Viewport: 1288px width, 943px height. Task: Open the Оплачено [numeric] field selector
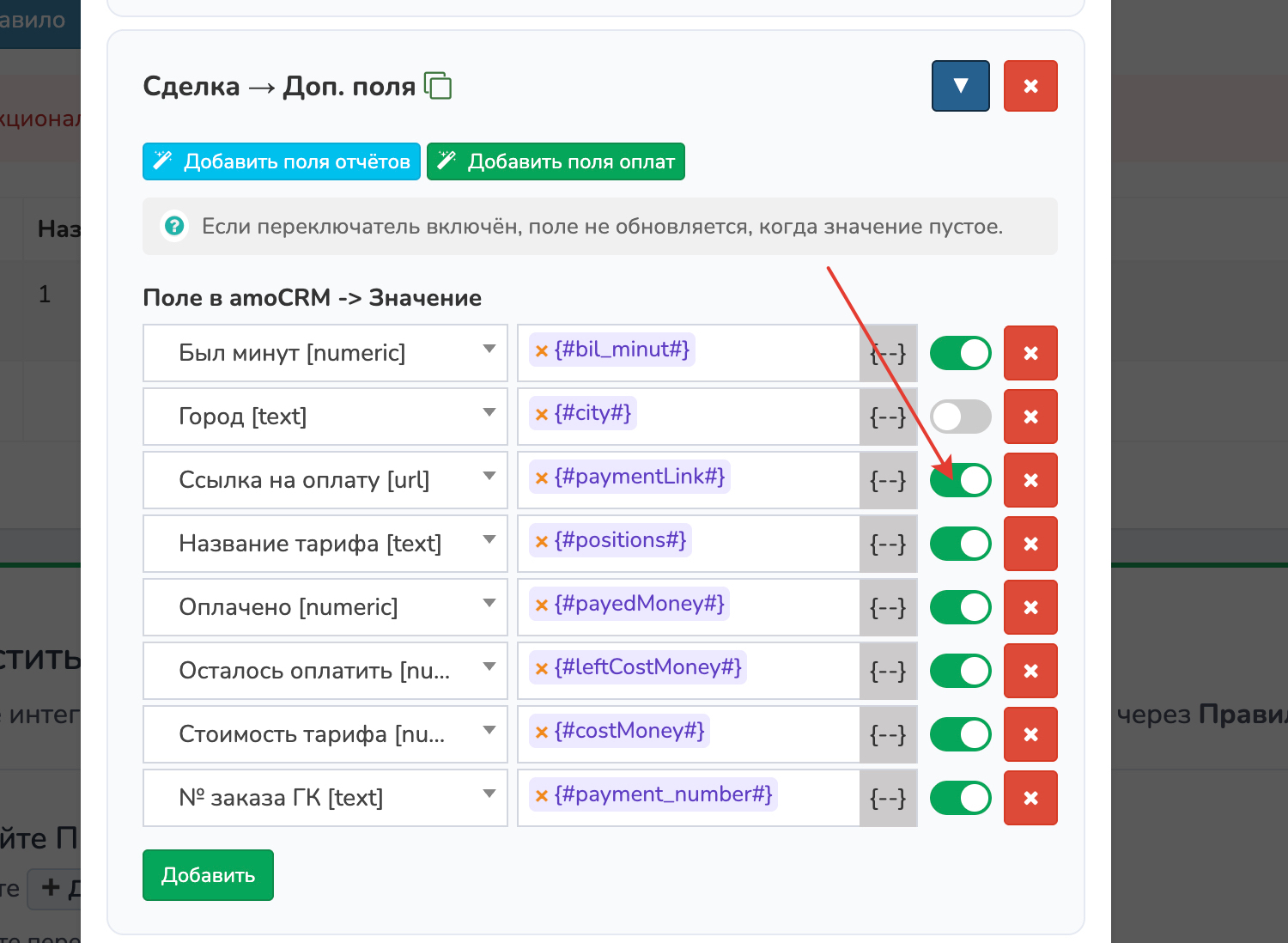click(325, 607)
